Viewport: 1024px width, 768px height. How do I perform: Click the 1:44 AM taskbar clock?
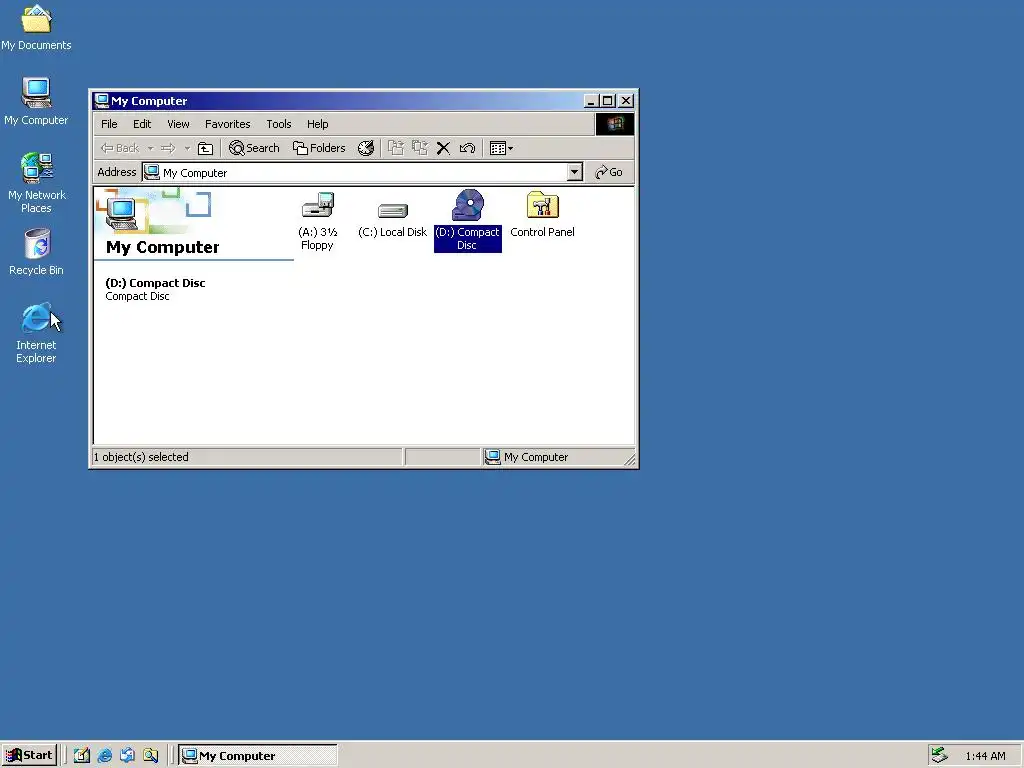985,756
